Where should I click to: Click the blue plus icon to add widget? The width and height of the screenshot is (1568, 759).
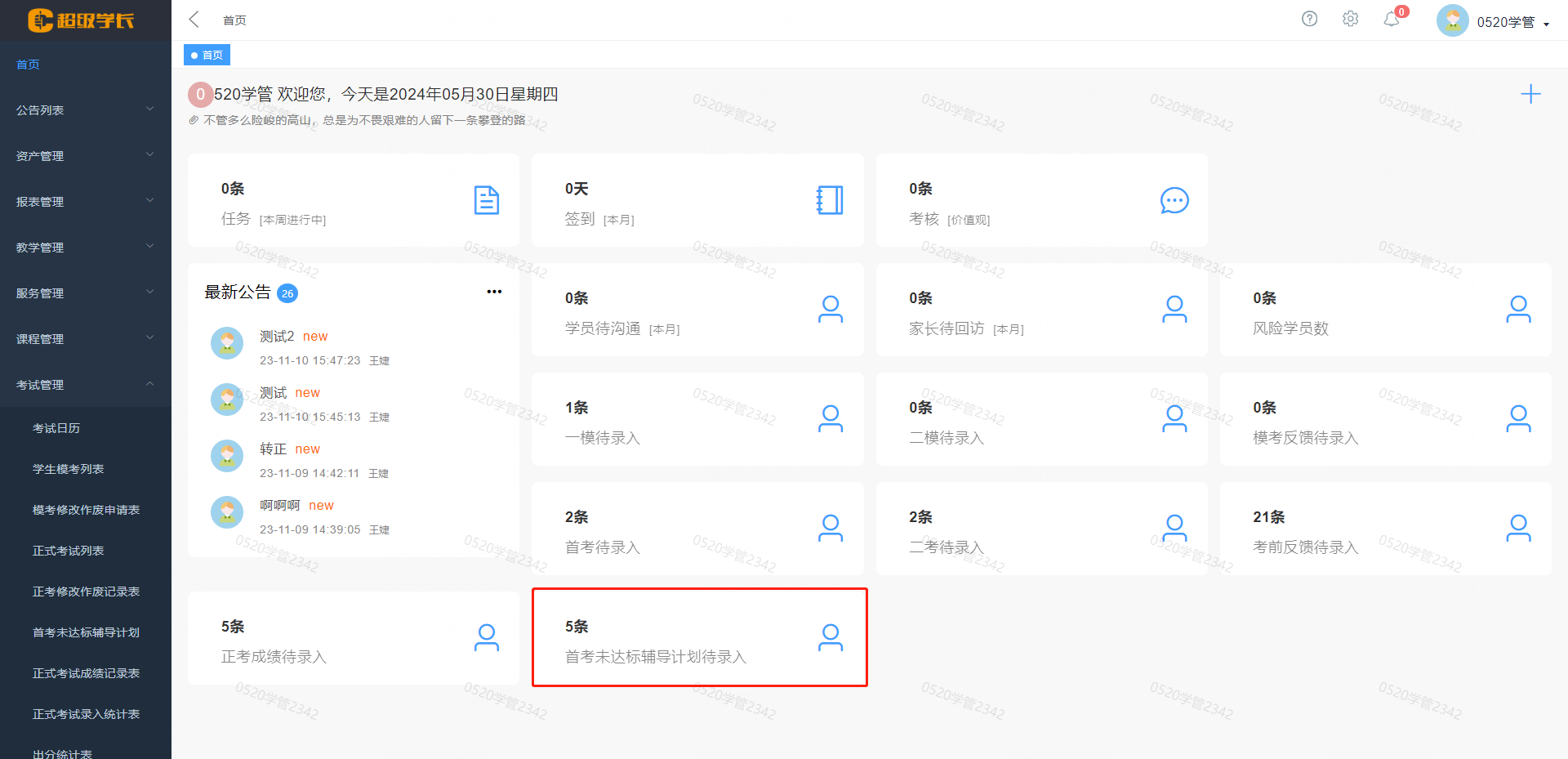pos(1530,94)
